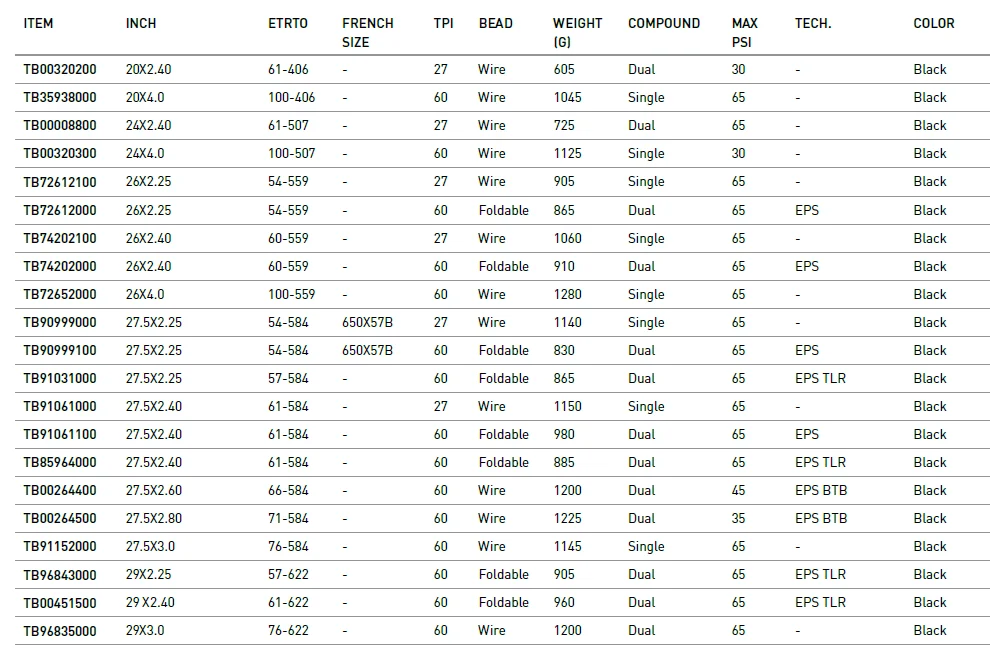Click the ITEM column header
Viewport: 990px width, 665px height.
coord(38,23)
